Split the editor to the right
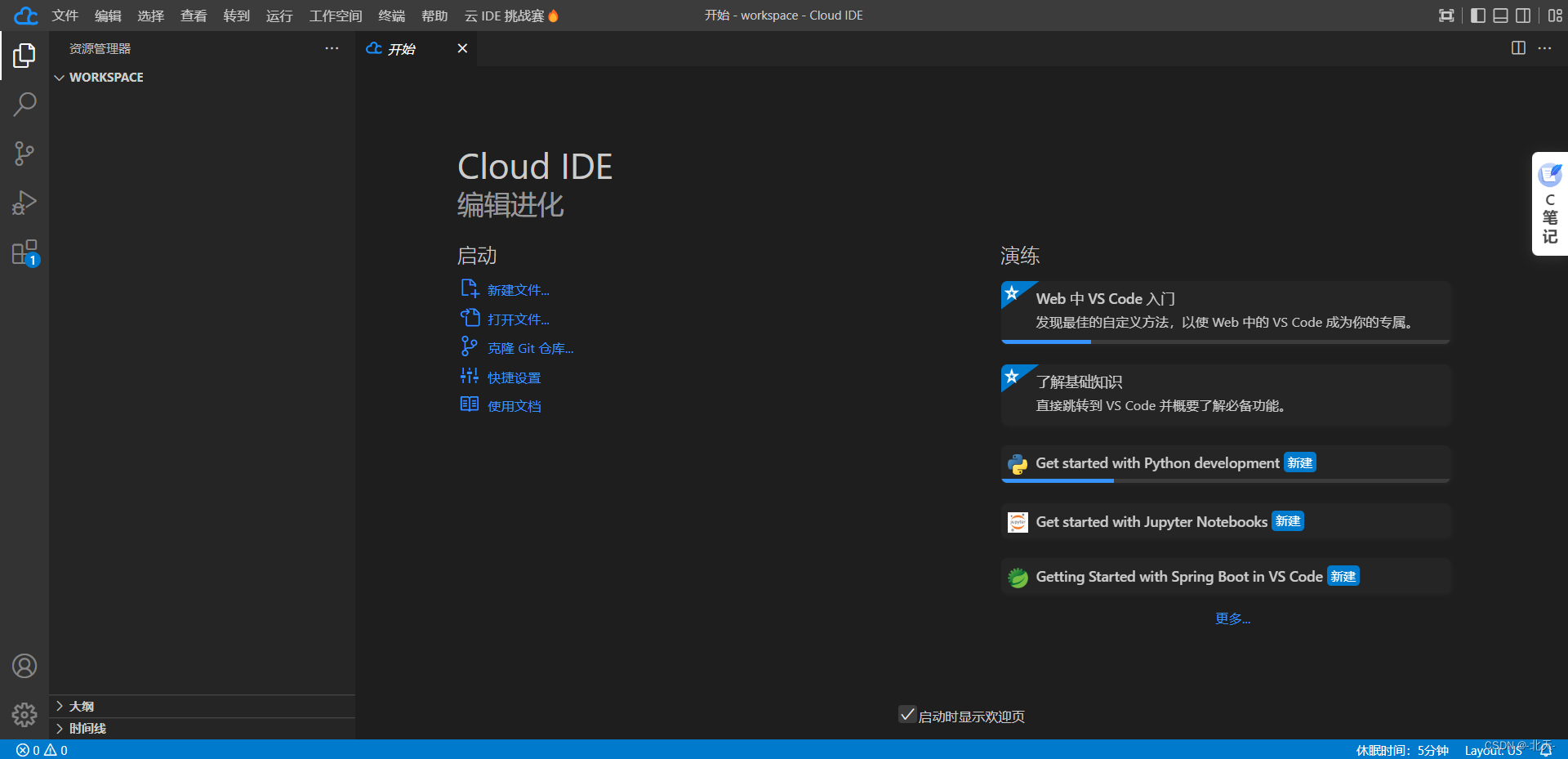 (1518, 48)
